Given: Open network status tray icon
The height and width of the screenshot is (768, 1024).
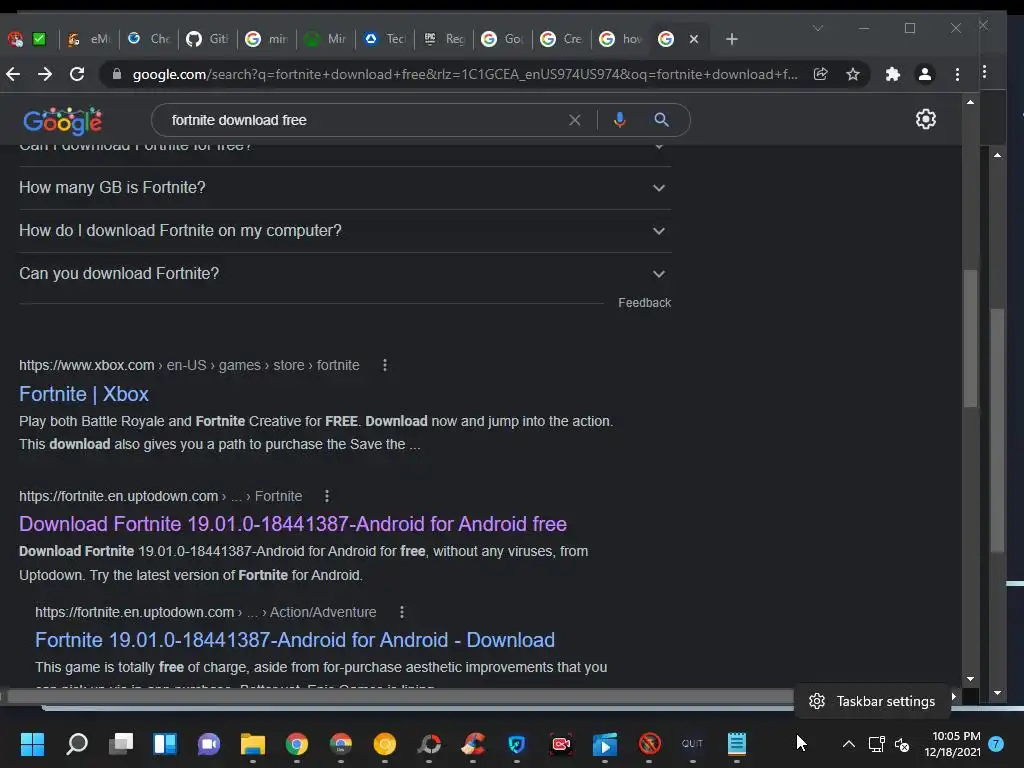Looking at the screenshot, I should [x=876, y=744].
